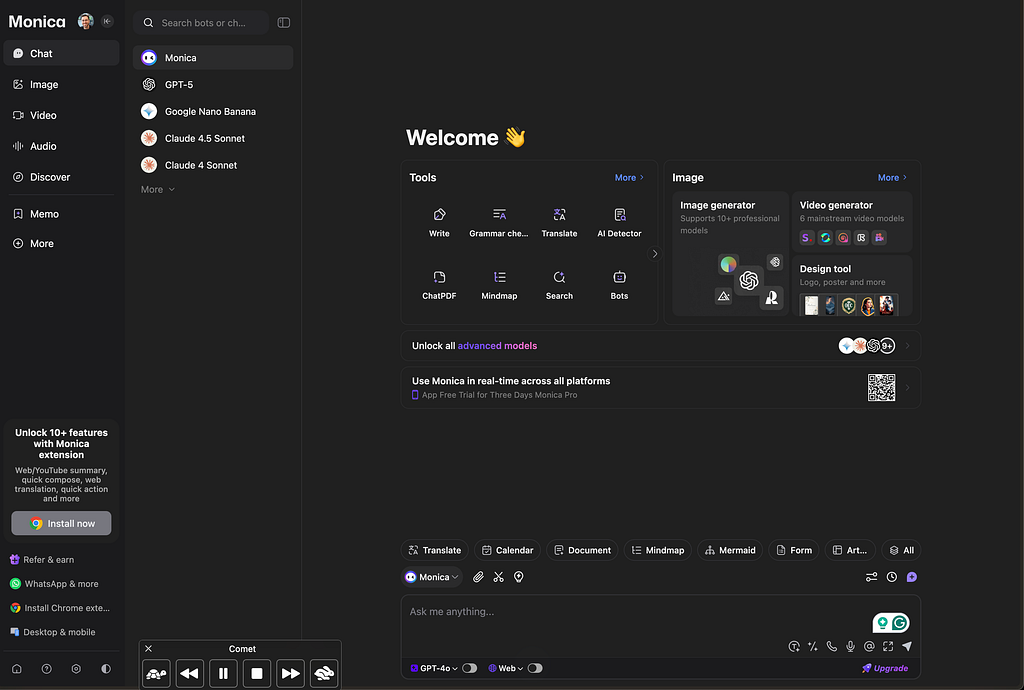Image resolution: width=1024 pixels, height=690 pixels.
Task: Open the Translate tool in Tools card
Action: (x=559, y=222)
